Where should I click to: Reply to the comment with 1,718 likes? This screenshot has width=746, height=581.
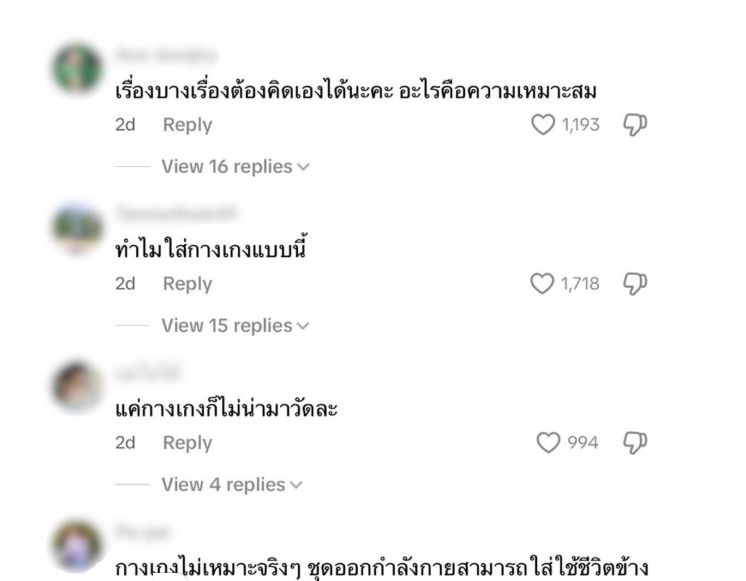pos(187,284)
